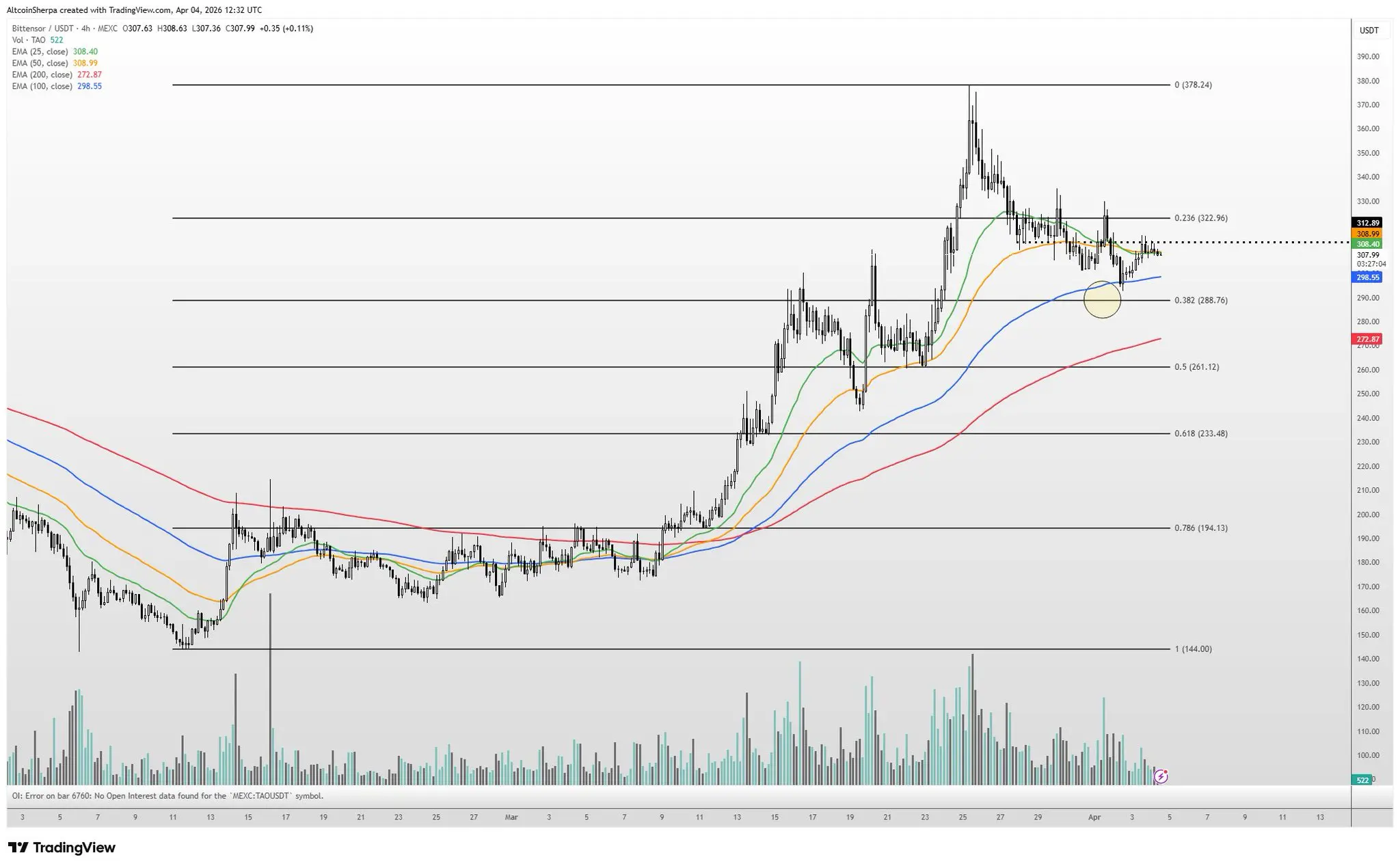This screenshot has height=868, width=1400.
Task: Click the orange 308.99 EMA price tag
Action: tap(1368, 234)
